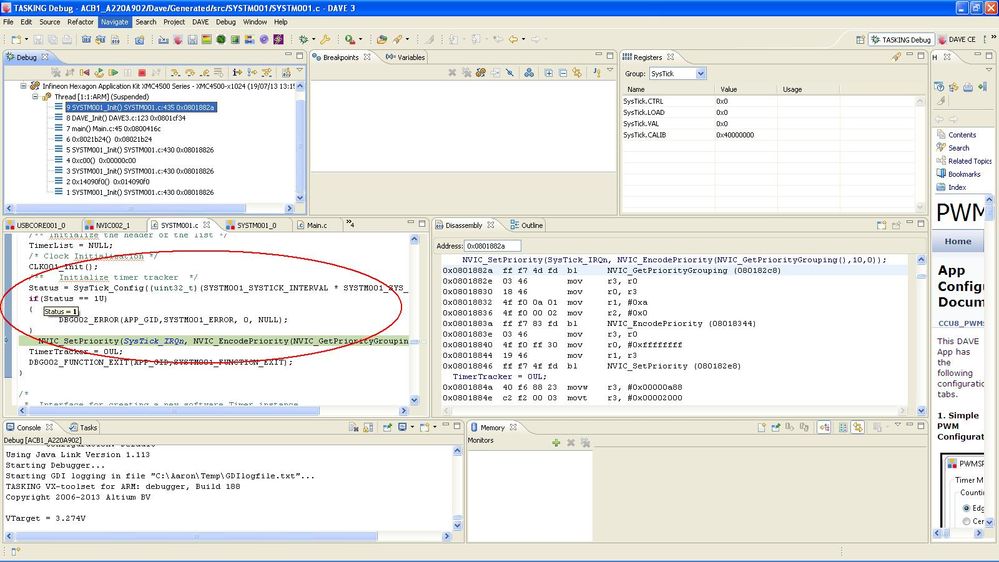
Task: Click the Clear Console icon in Console toolbar
Action: (354, 428)
